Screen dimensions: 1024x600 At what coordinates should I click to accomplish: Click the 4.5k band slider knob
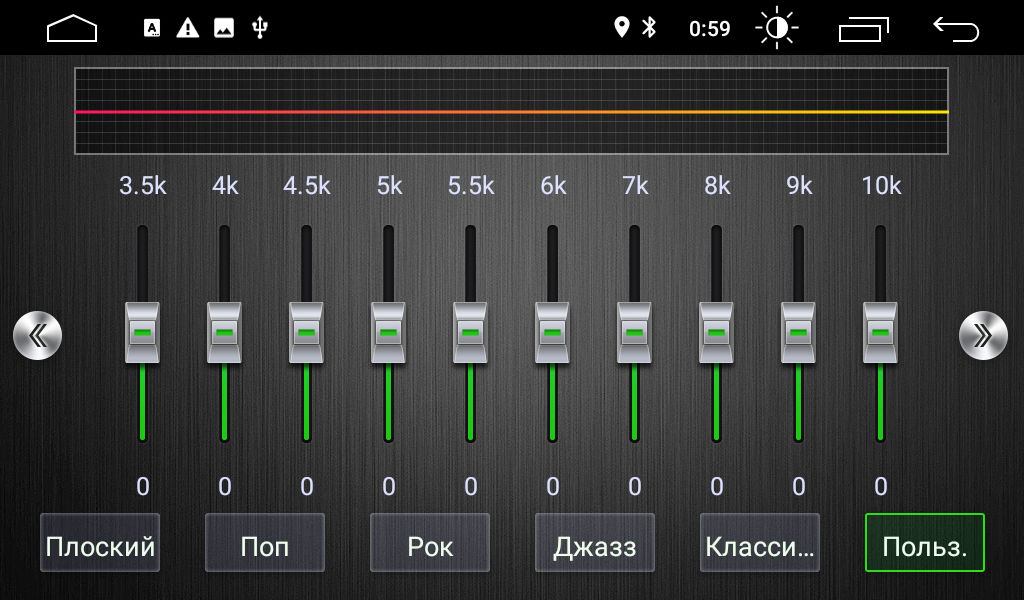click(306, 332)
